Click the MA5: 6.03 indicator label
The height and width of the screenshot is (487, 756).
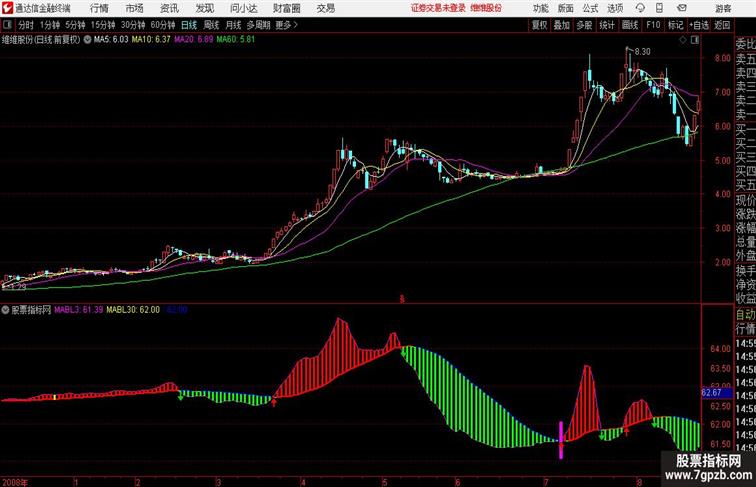[x=111, y=40]
